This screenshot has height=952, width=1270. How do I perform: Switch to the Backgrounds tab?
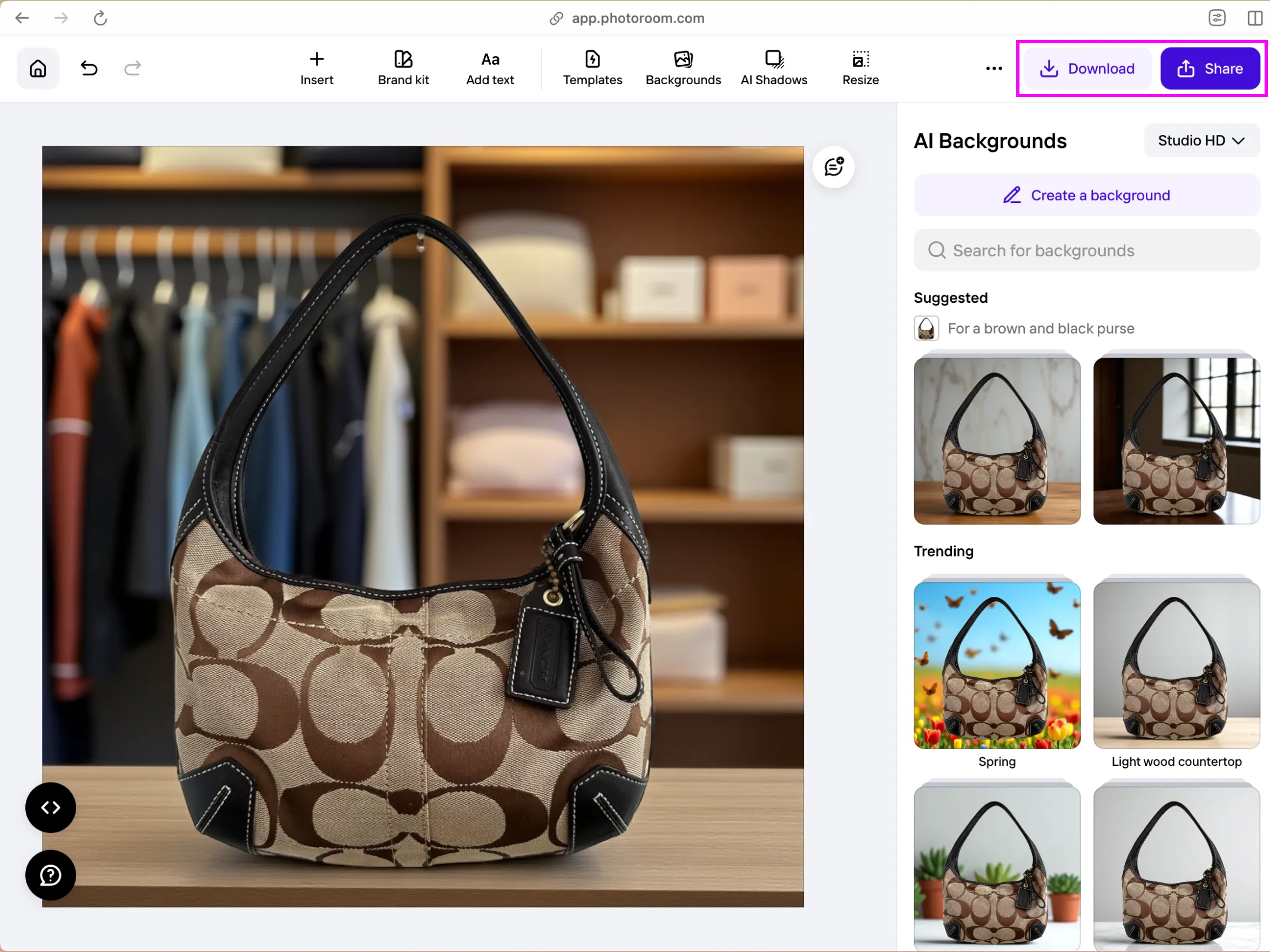(683, 69)
